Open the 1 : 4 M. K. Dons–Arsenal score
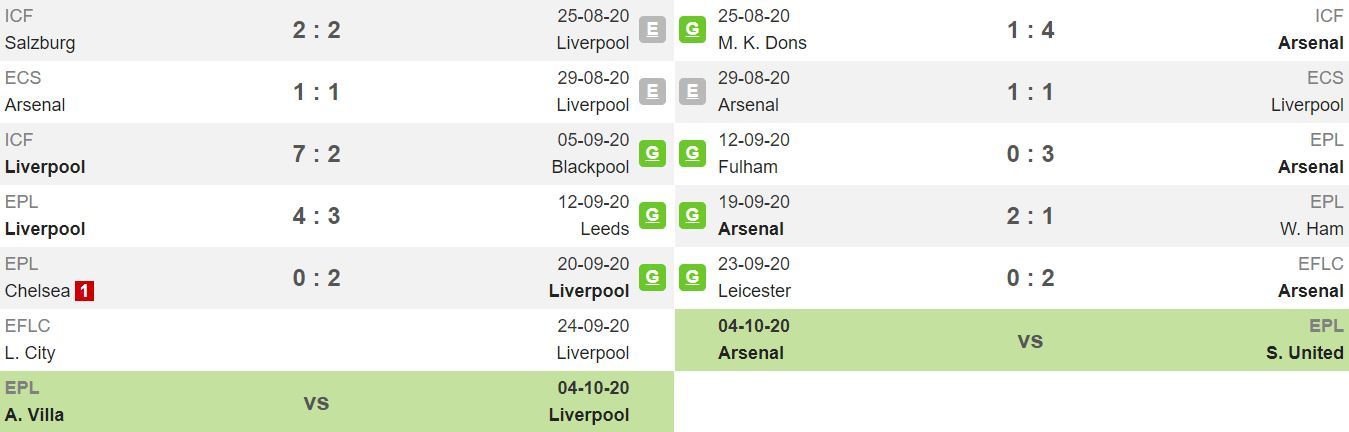 [x=1030, y=30]
